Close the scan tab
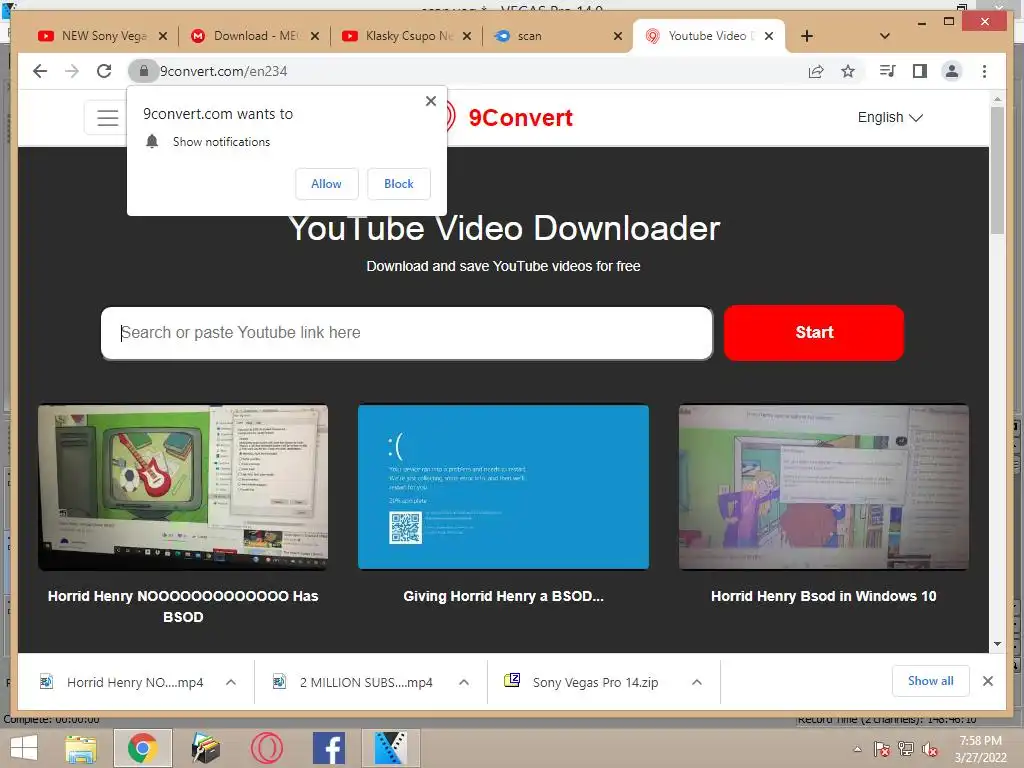This screenshot has height=768, width=1024. (x=618, y=36)
